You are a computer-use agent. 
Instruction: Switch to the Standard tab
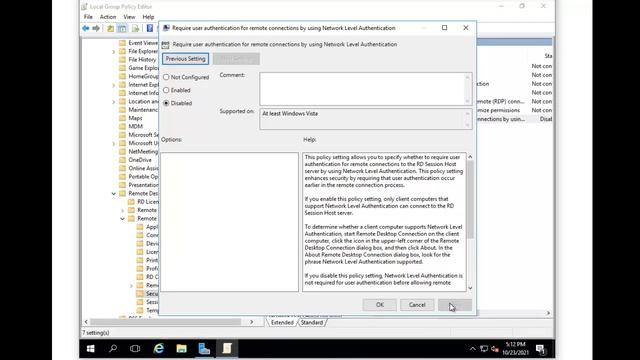point(312,322)
